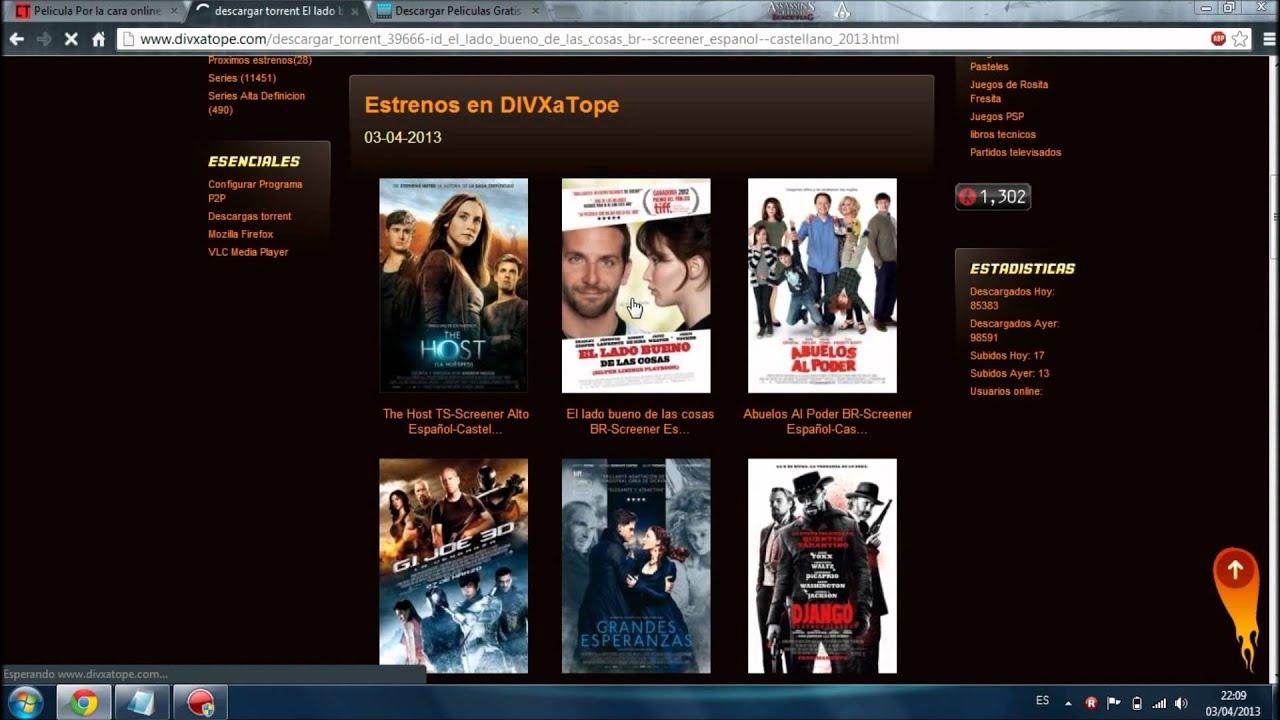Open Abuelos al Poder movie poster
This screenshot has height=720, width=1280.
point(822,285)
